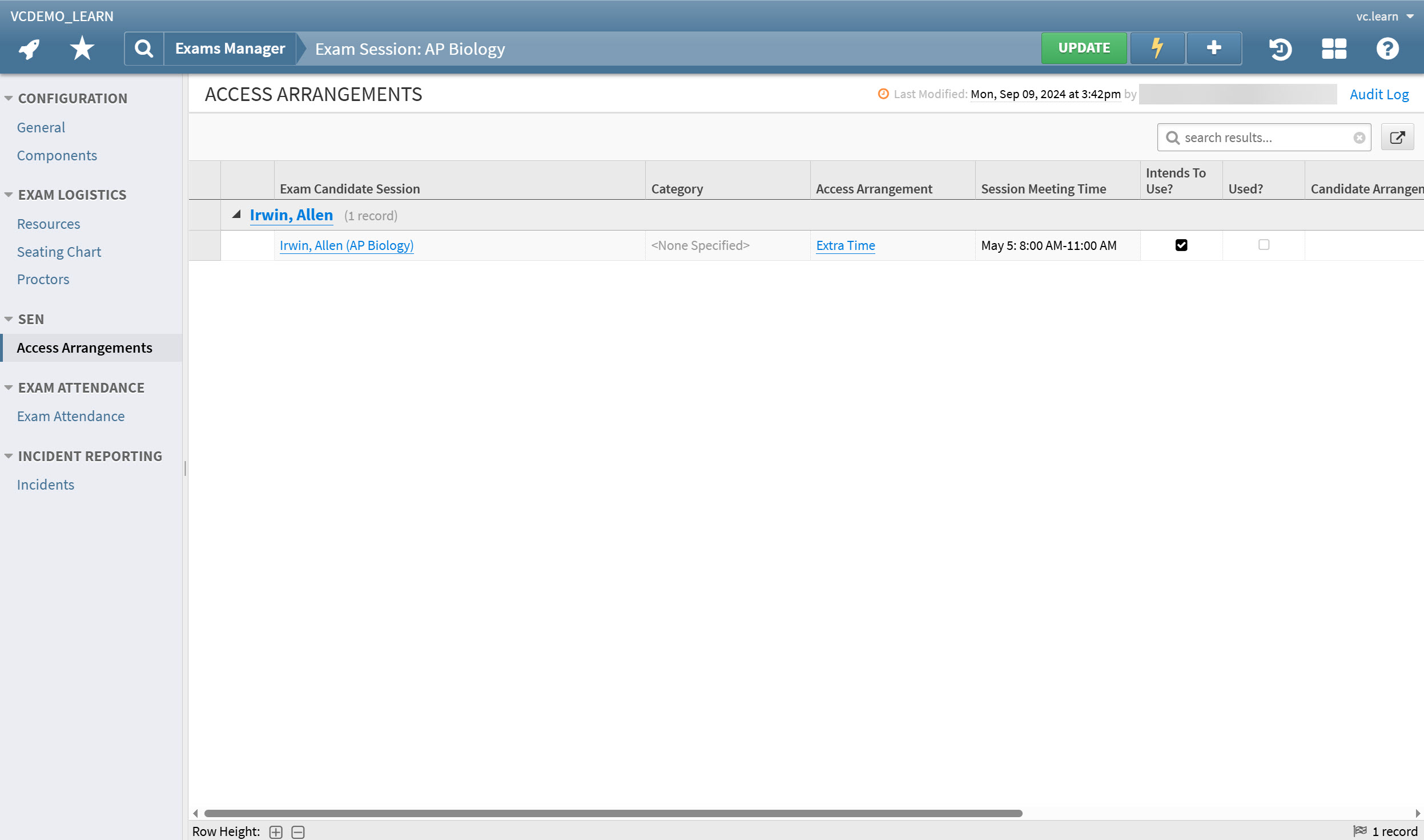Open help with the question mark icon
This screenshot has width=1424, height=840.
1387,49
